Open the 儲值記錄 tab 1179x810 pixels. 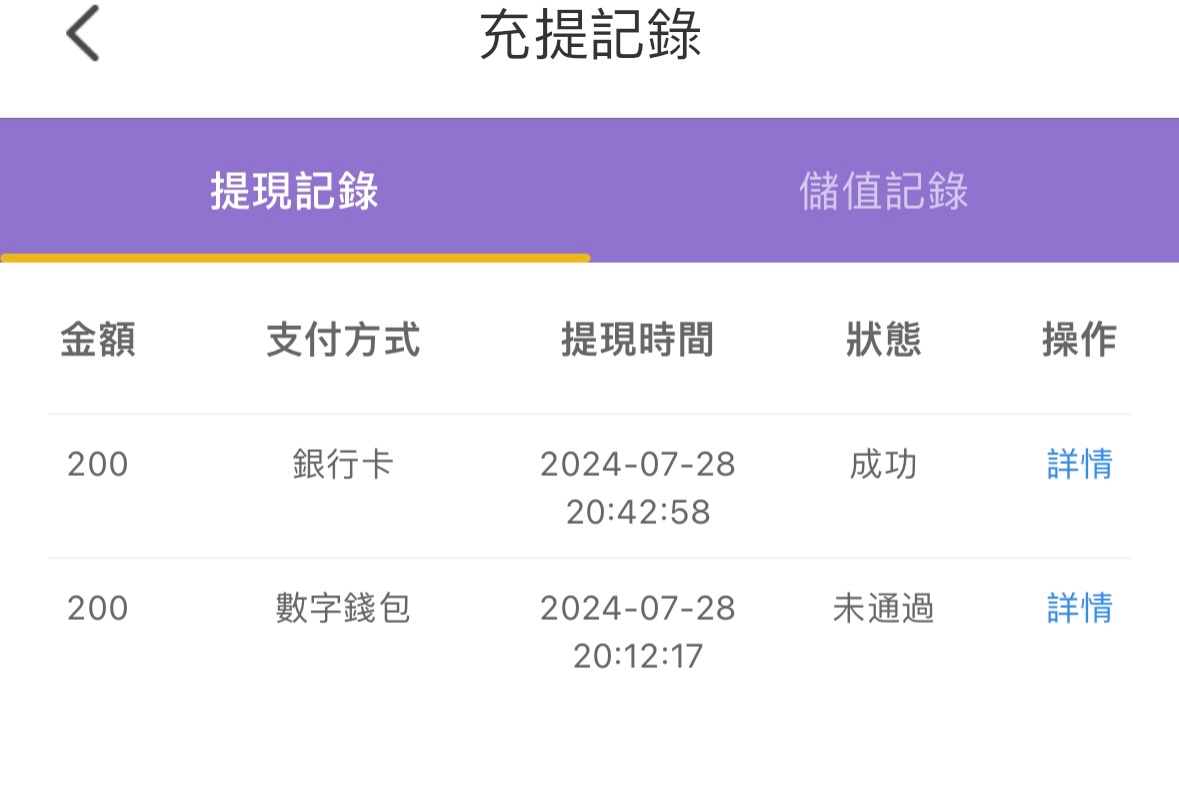883,191
